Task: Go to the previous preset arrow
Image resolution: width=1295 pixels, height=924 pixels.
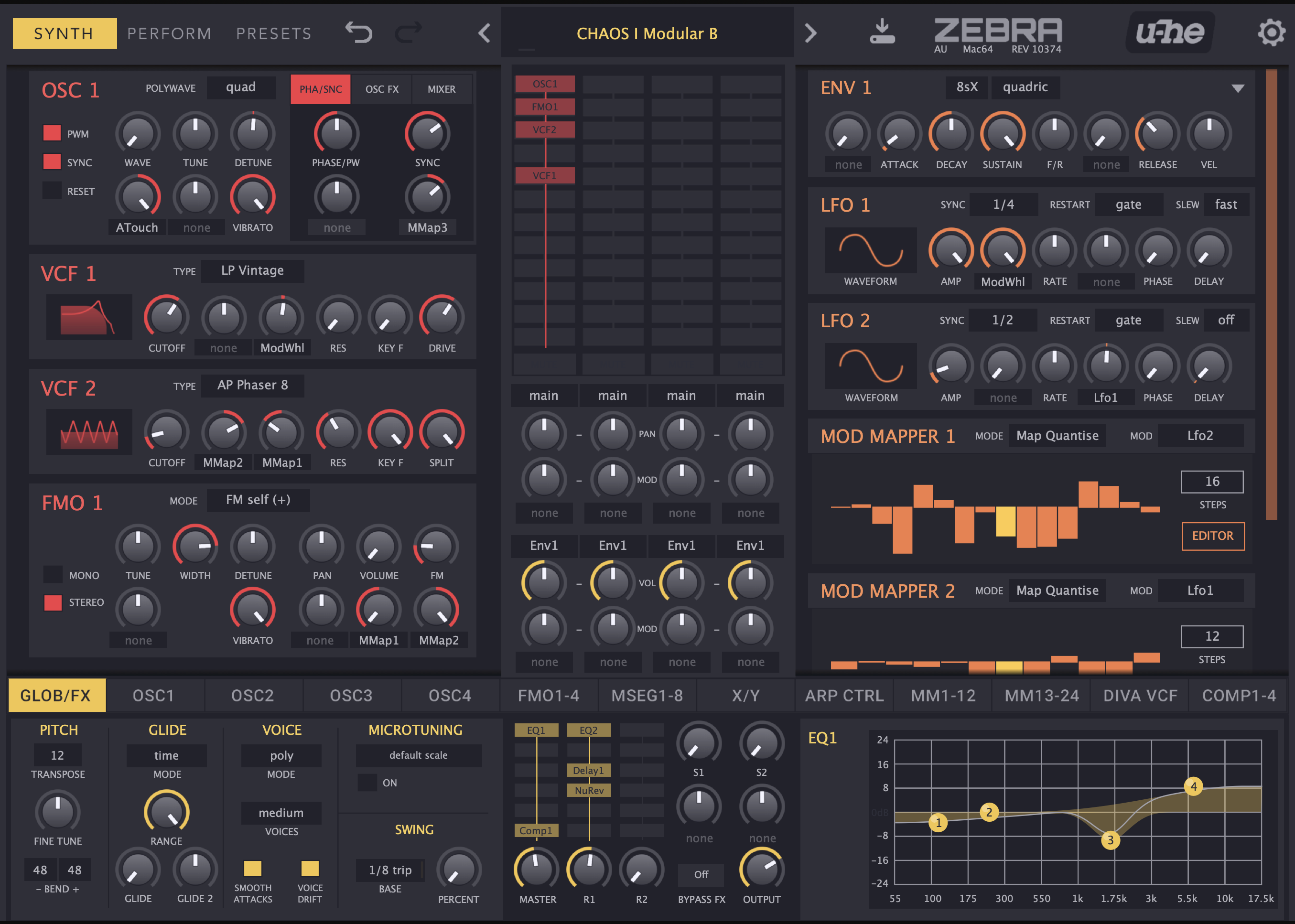Action: (484, 33)
